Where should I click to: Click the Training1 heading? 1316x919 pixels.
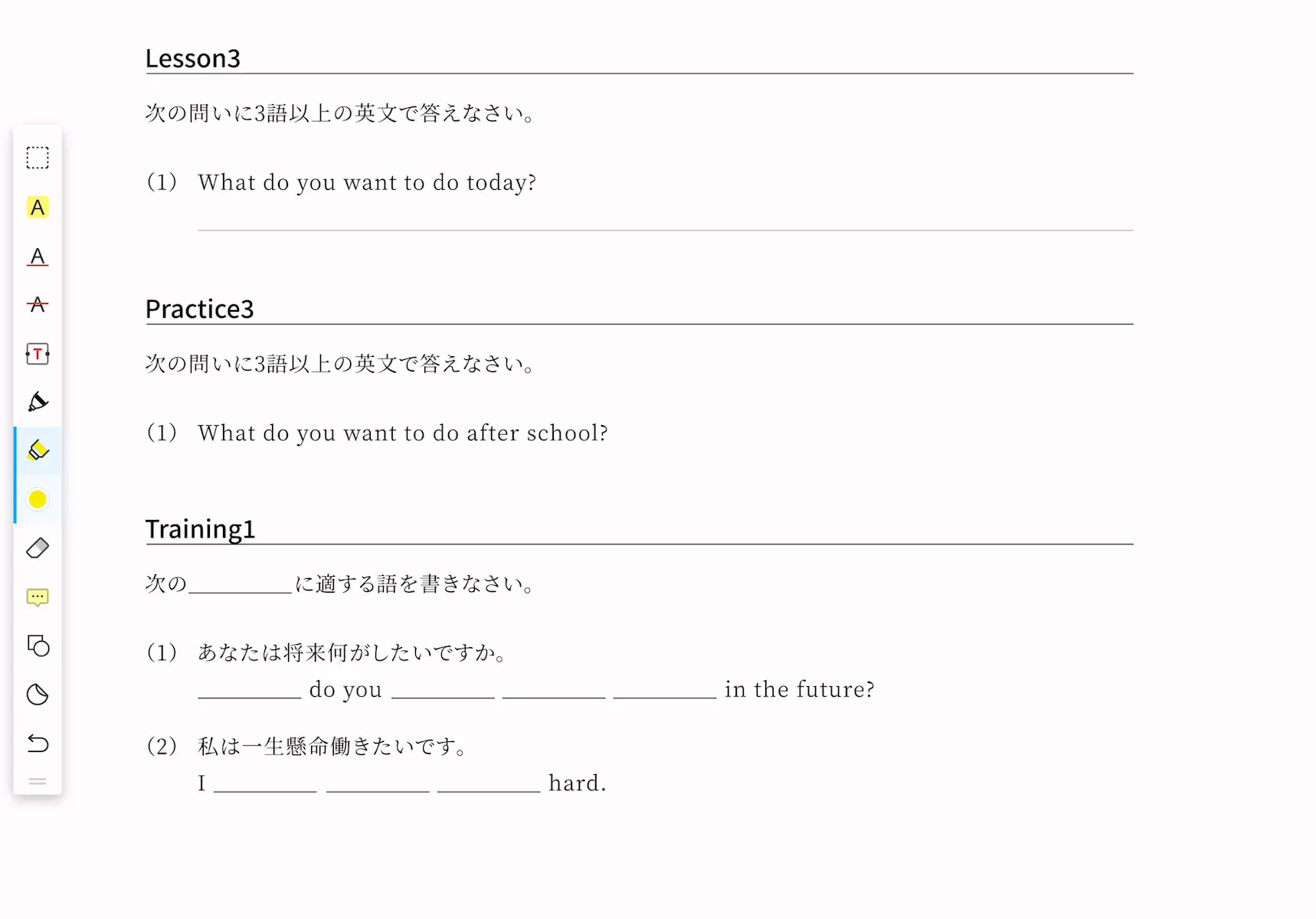pos(200,529)
